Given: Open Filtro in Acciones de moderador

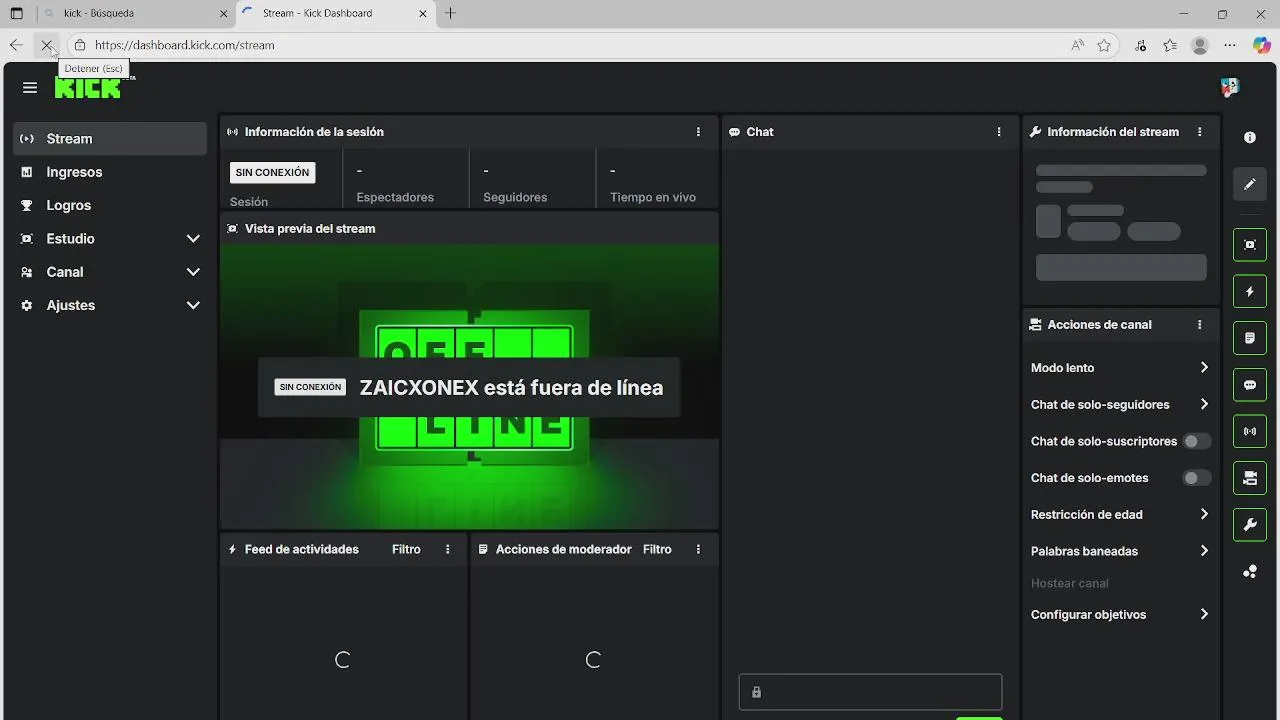Looking at the screenshot, I should 657,549.
